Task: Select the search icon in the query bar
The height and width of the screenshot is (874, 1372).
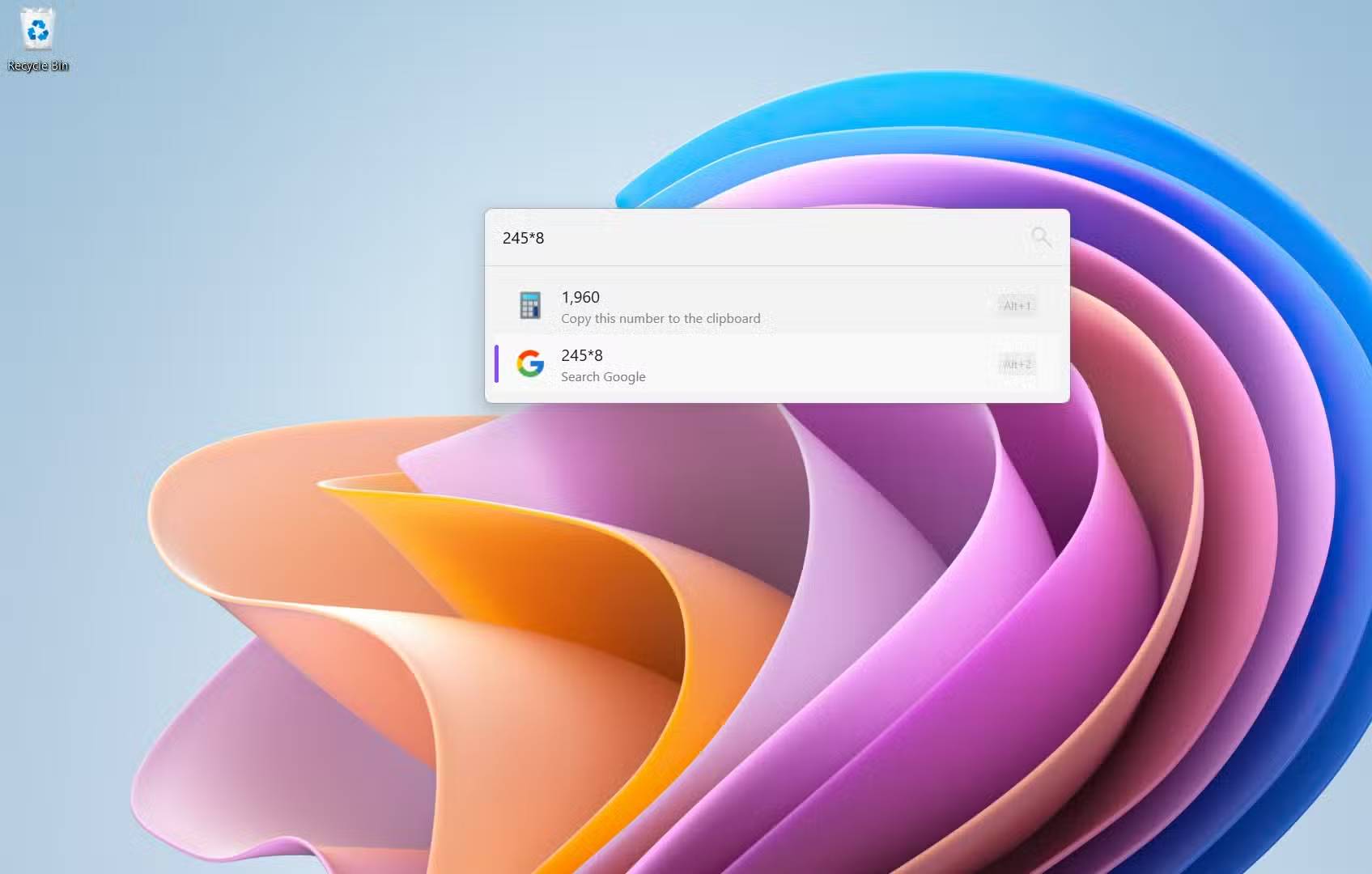Action: pyautogui.click(x=1041, y=237)
